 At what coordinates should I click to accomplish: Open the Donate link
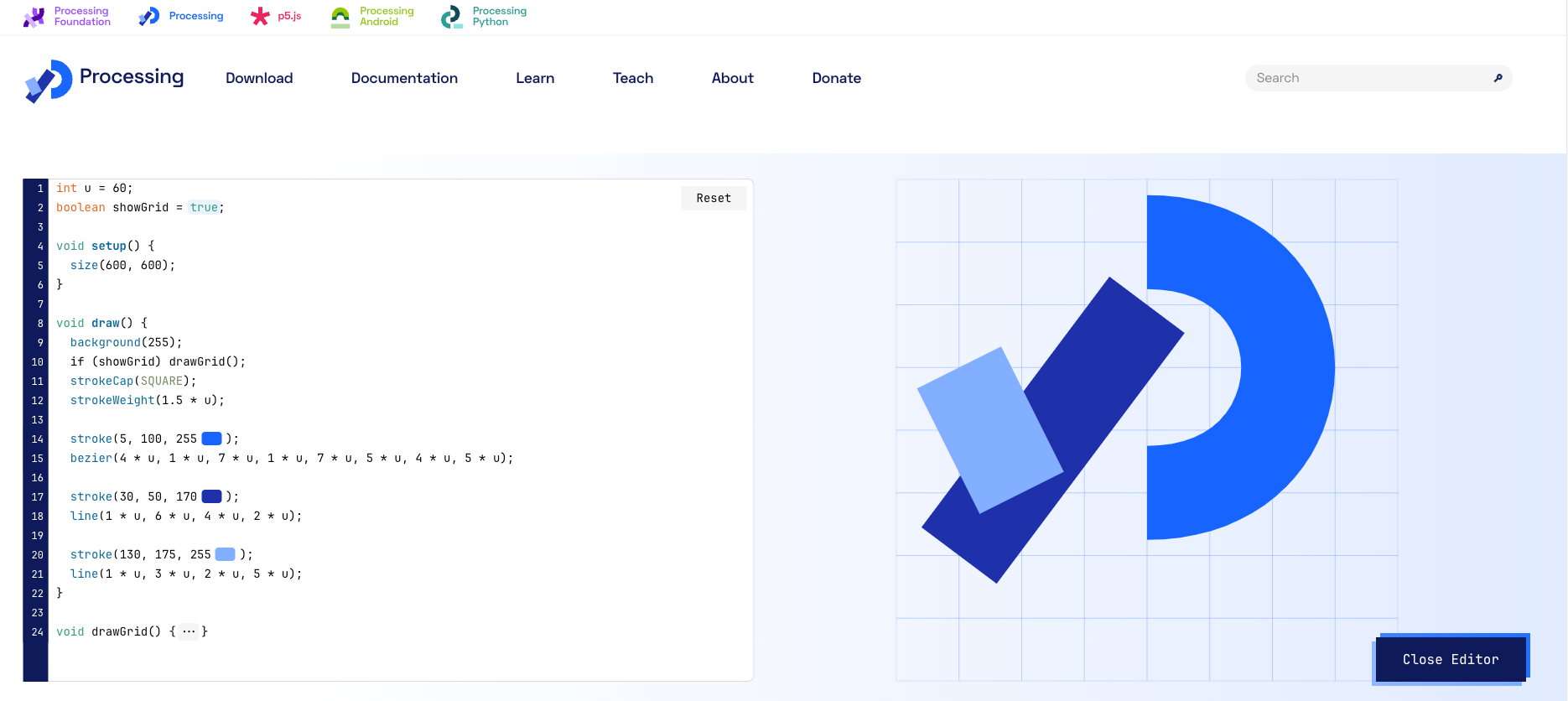point(836,78)
